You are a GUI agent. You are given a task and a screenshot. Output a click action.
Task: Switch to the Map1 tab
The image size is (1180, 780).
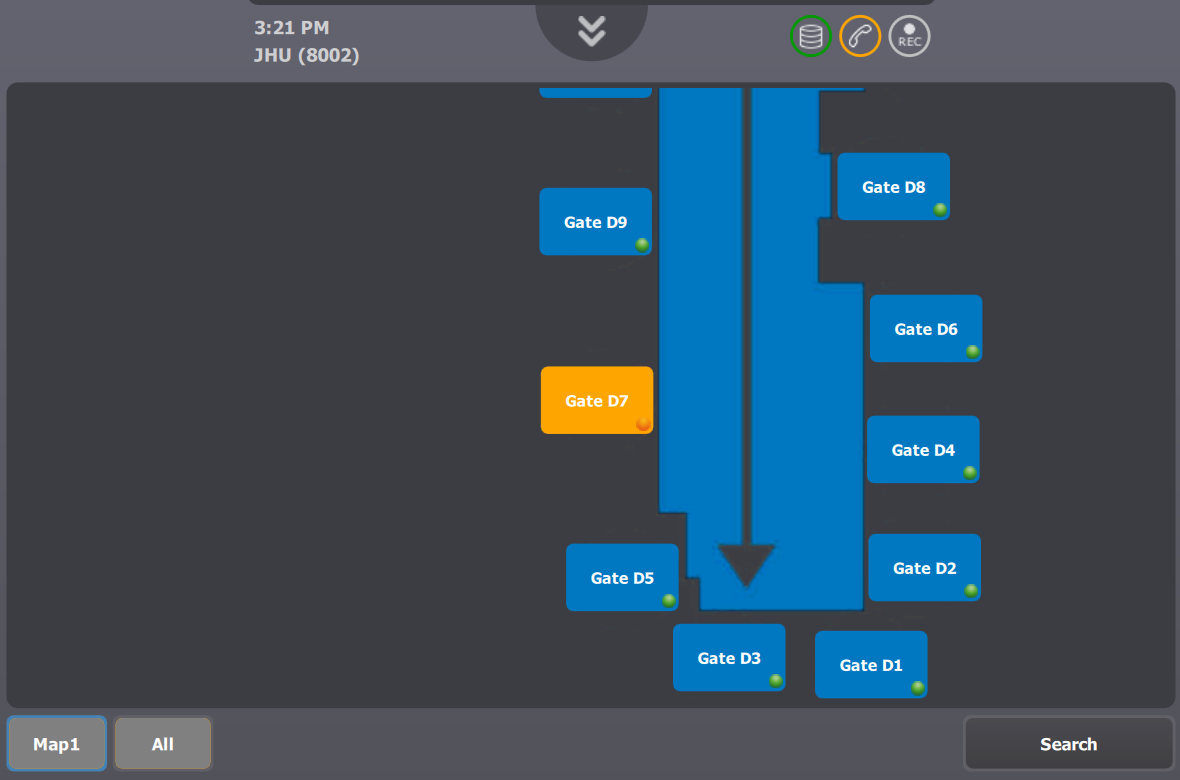pyautogui.click(x=56, y=744)
